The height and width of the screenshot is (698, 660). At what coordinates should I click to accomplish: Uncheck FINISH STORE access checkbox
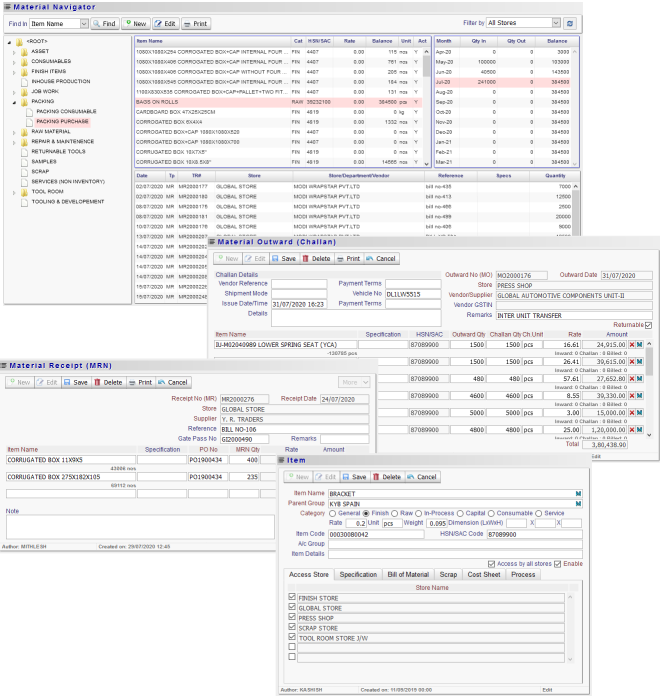[x=292, y=597]
